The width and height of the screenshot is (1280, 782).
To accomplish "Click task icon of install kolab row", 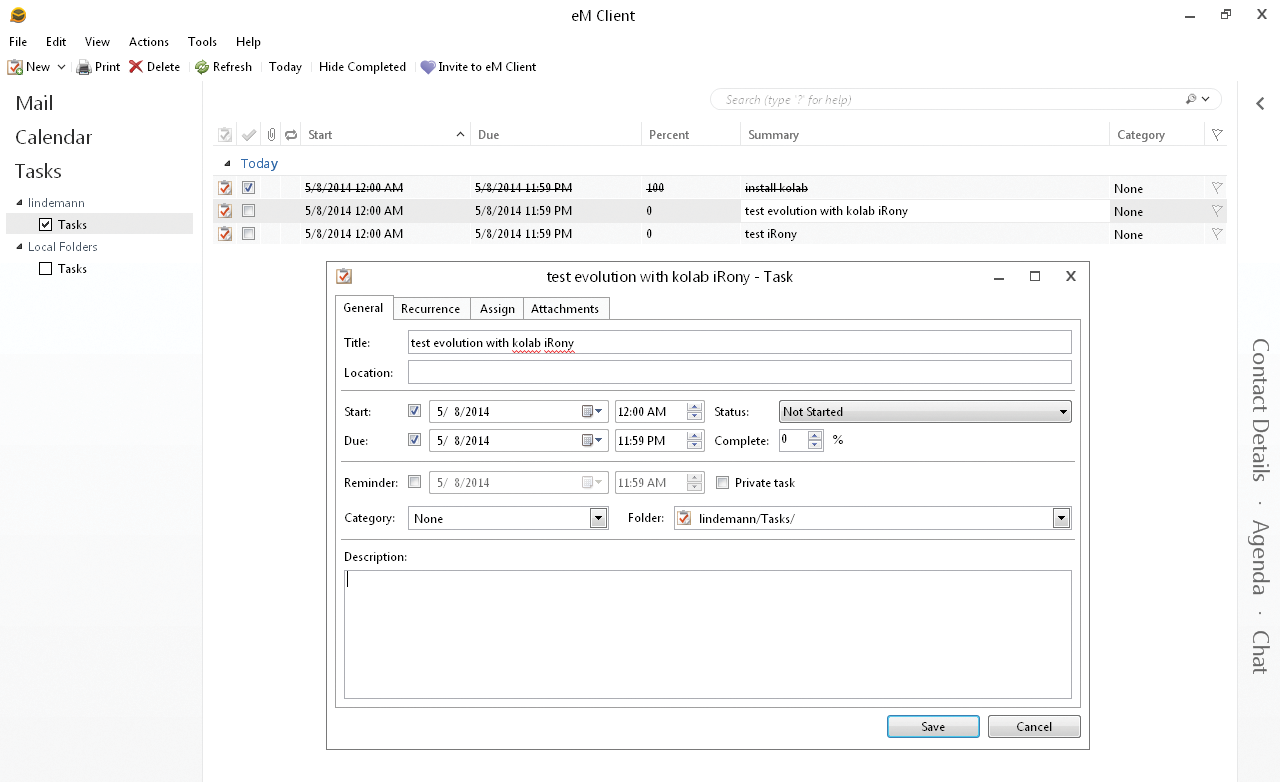I will [225, 187].
